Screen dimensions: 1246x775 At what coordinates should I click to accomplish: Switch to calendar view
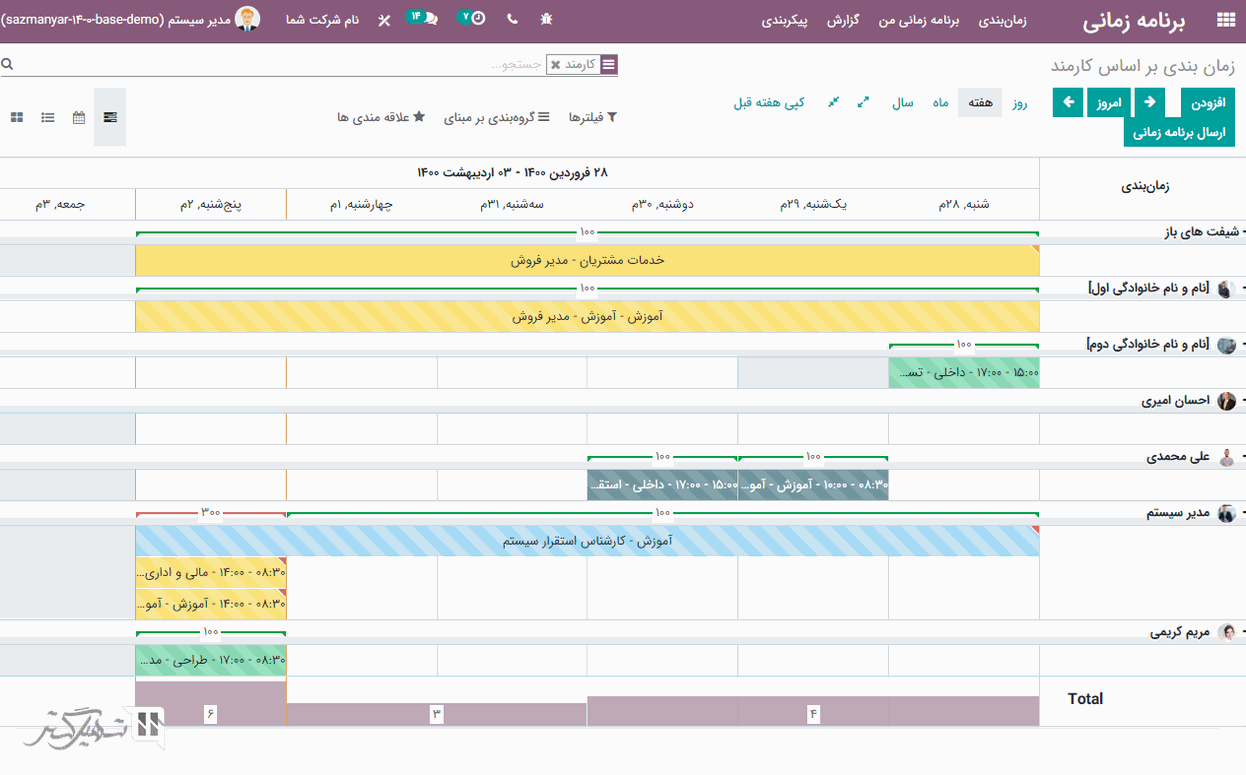[x=79, y=117]
